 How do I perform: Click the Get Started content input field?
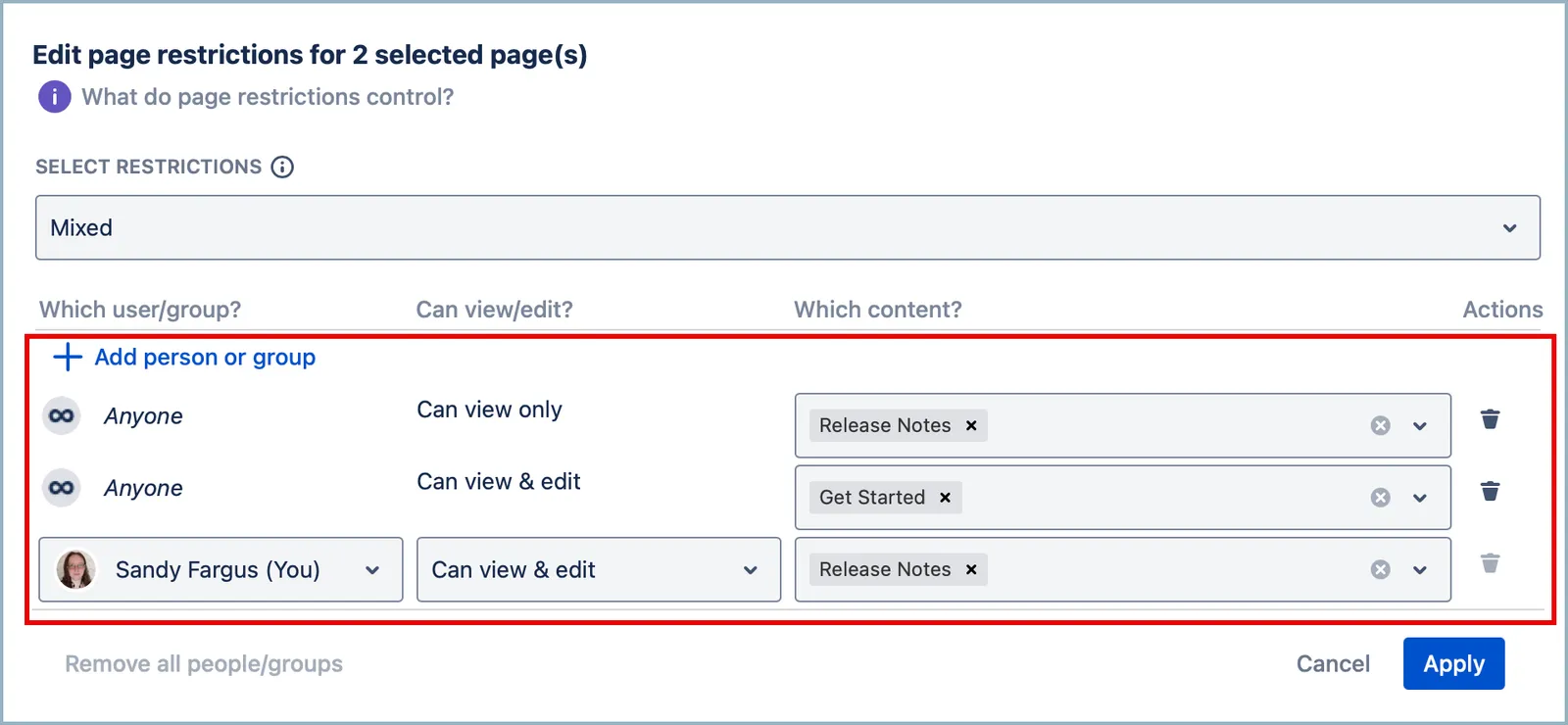coord(1123,498)
